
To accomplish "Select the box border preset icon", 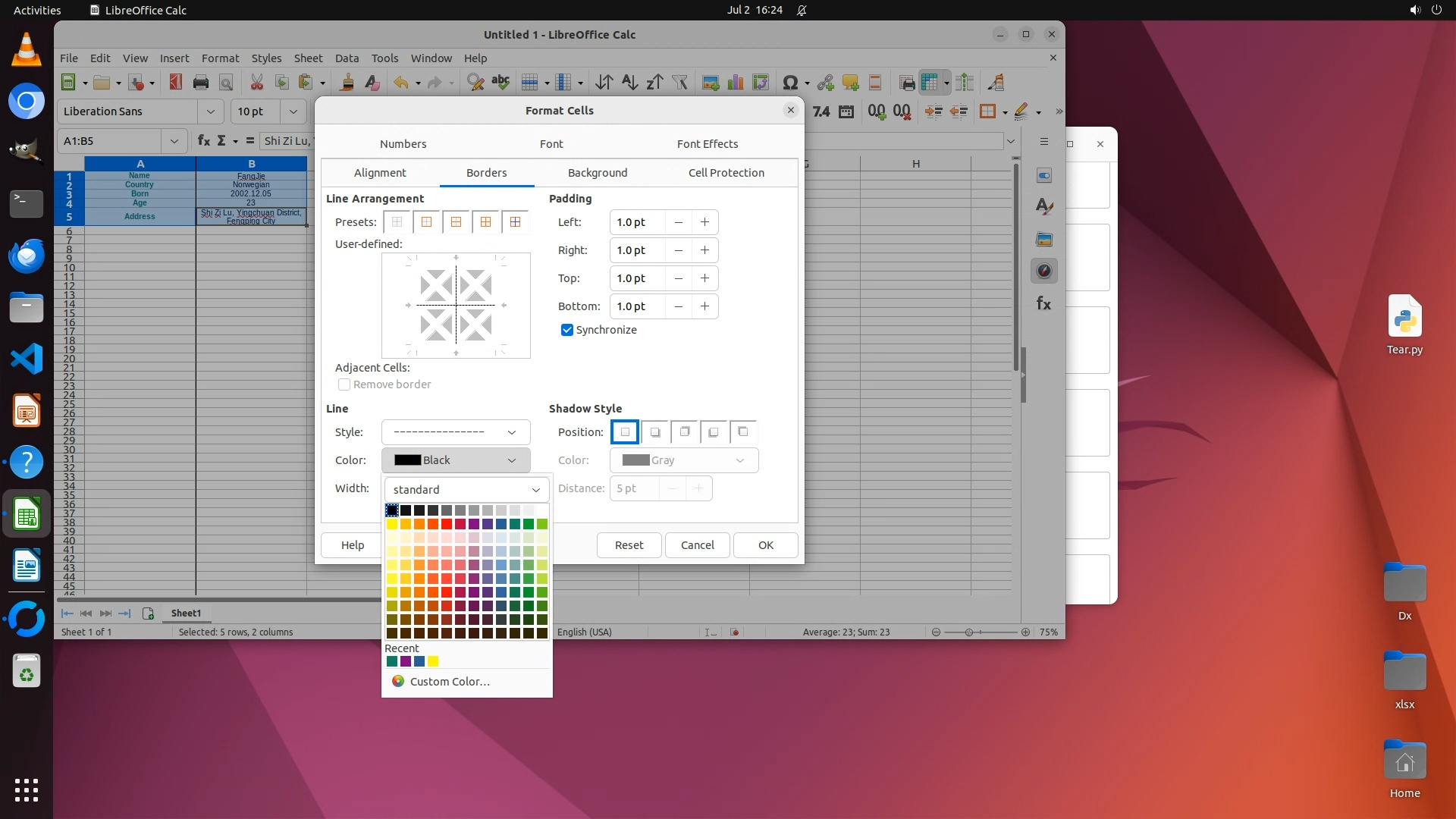I will (x=426, y=222).
